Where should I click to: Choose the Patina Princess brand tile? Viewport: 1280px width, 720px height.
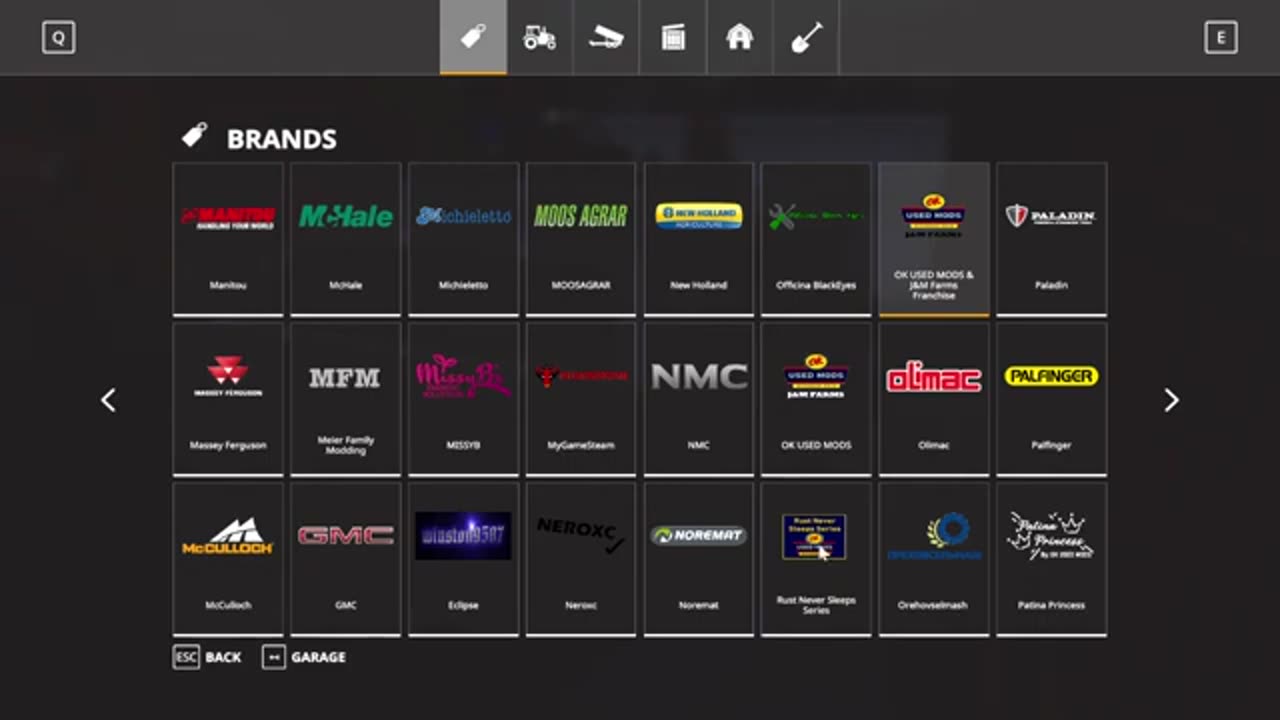click(1051, 559)
